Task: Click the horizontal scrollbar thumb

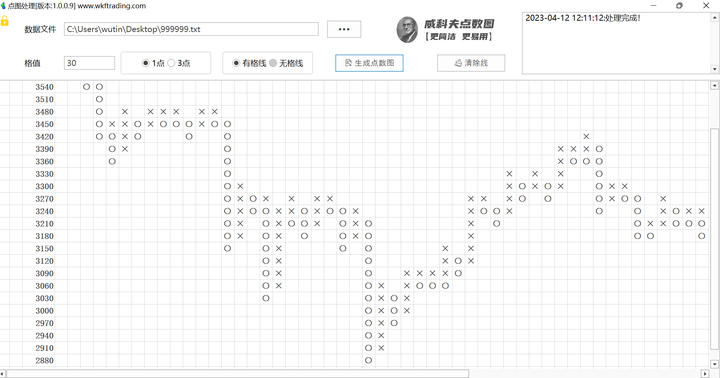Action: (237, 373)
